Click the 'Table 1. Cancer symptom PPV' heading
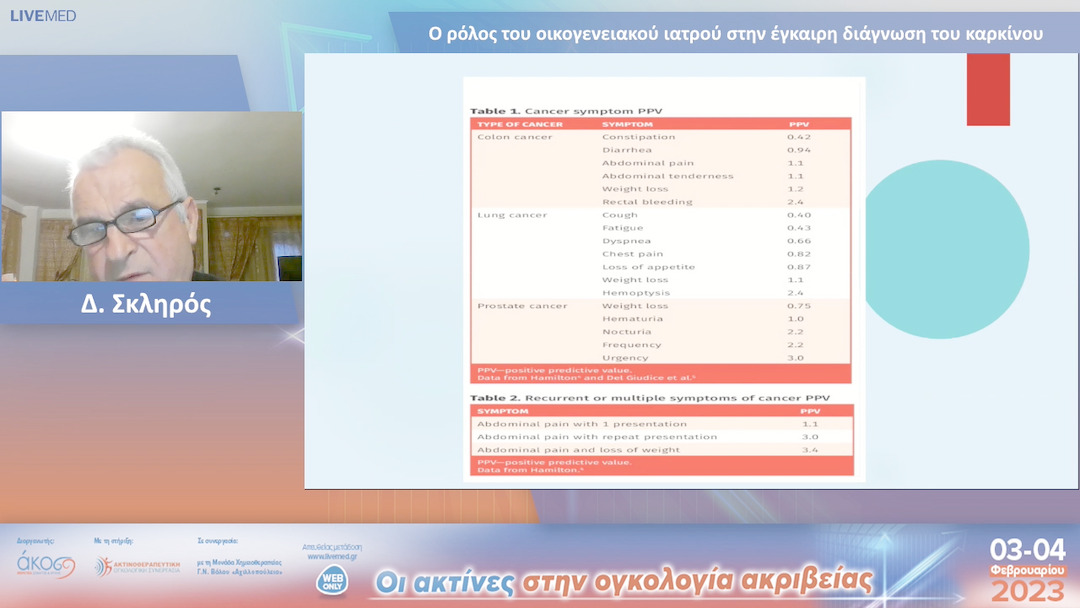This screenshot has width=1080, height=608. point(566,111)
